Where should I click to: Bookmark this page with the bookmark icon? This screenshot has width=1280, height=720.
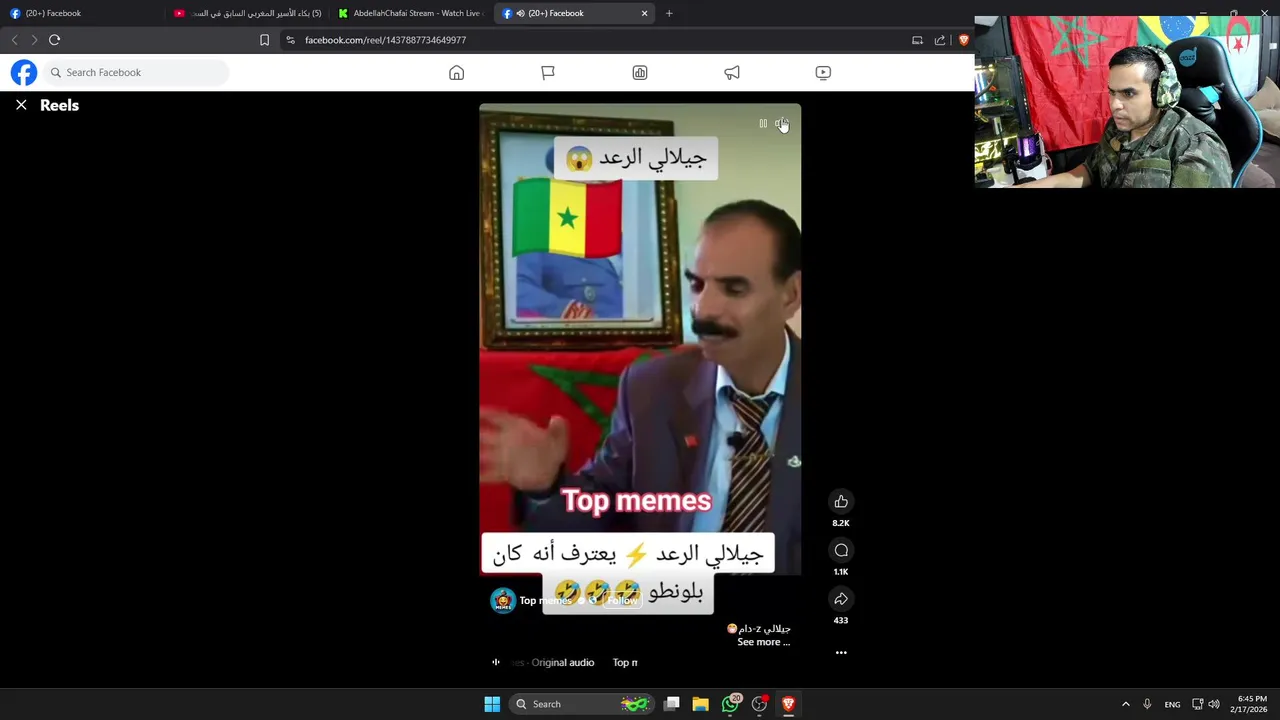pyautogui.click(x=264, y=40)
